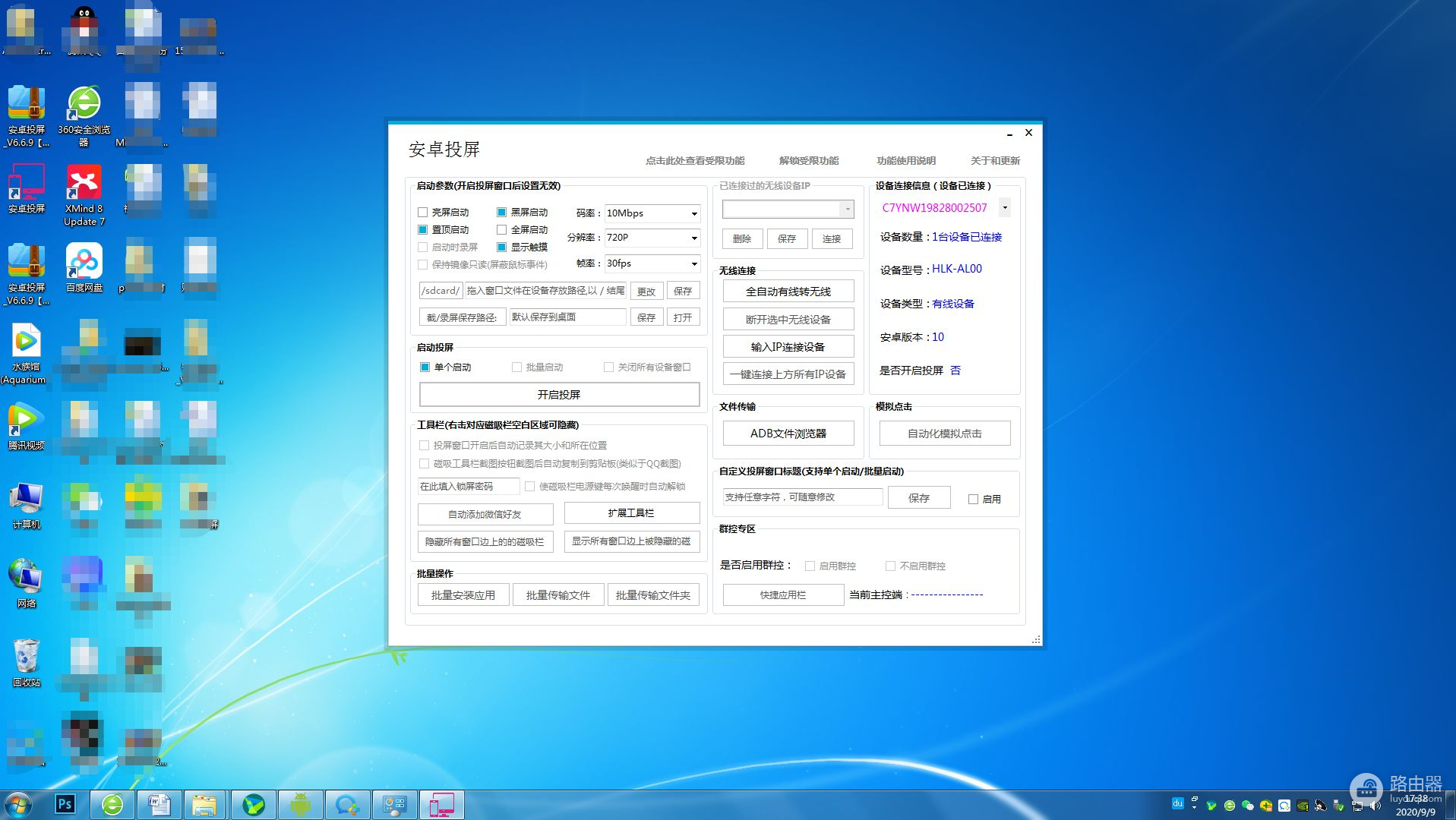Open WeChat icon in system tray
Image resolution: width=1456 pixels, height=820 pixels.
1247,806
